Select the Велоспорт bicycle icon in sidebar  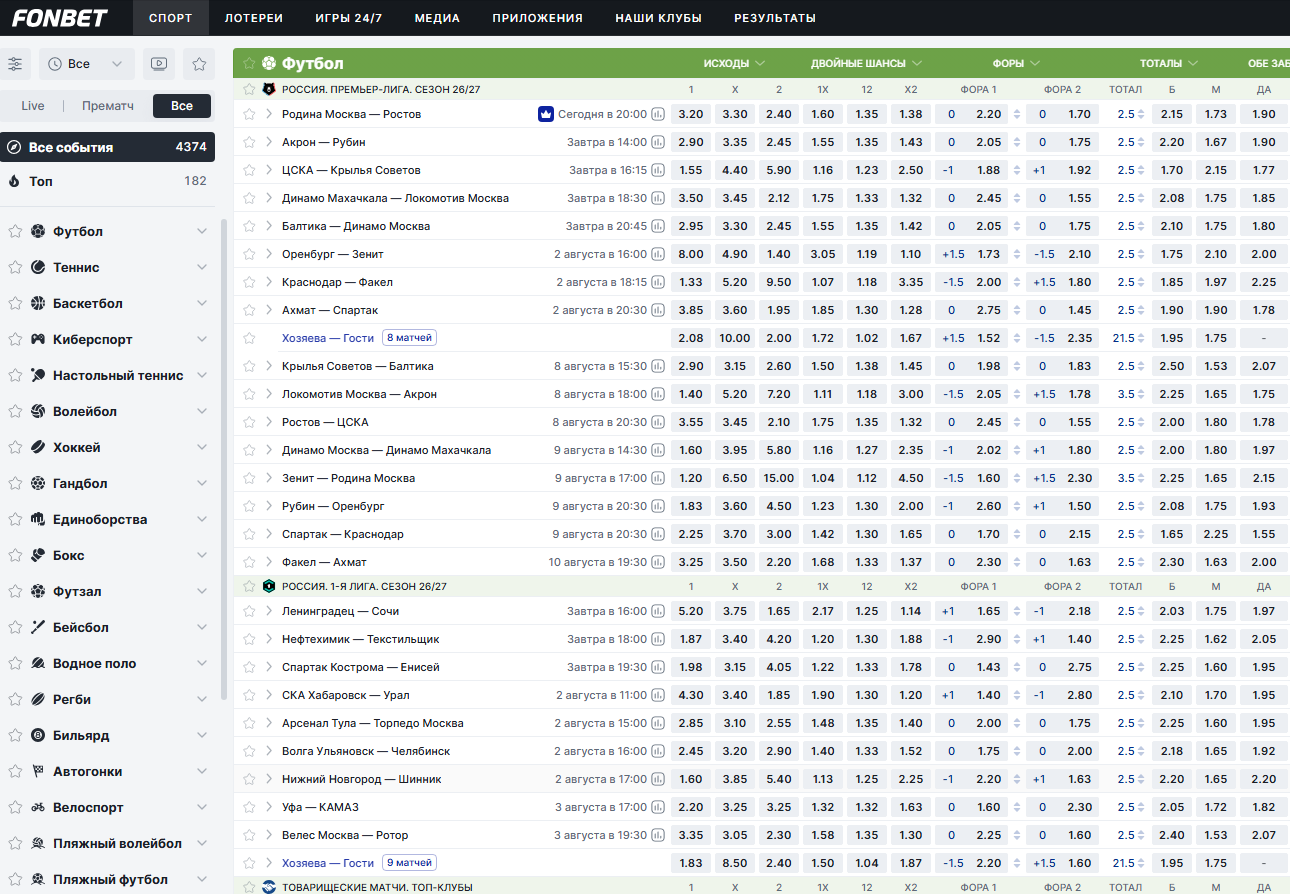(38, 807)
